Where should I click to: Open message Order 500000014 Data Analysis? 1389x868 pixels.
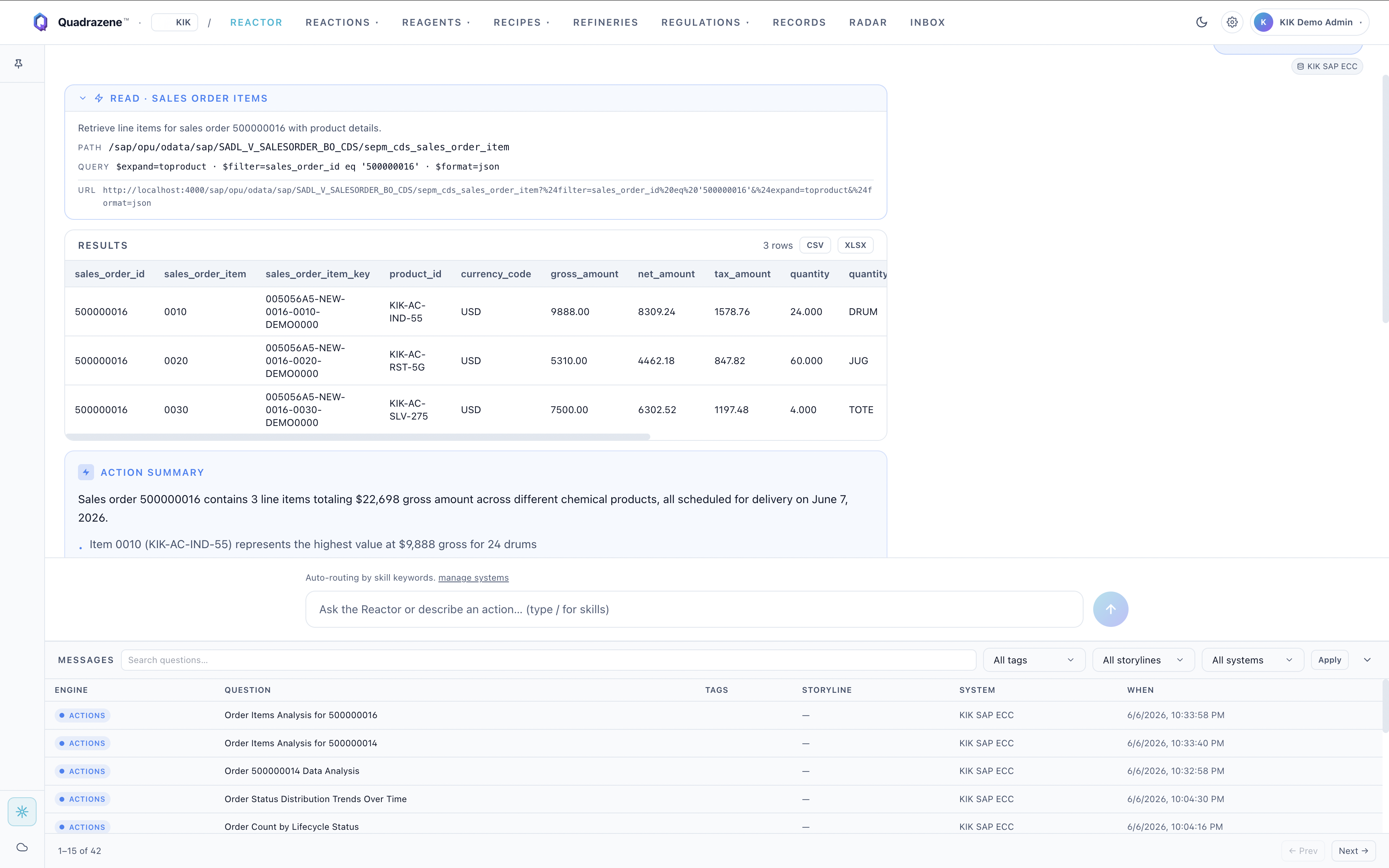tap(713, 771)
